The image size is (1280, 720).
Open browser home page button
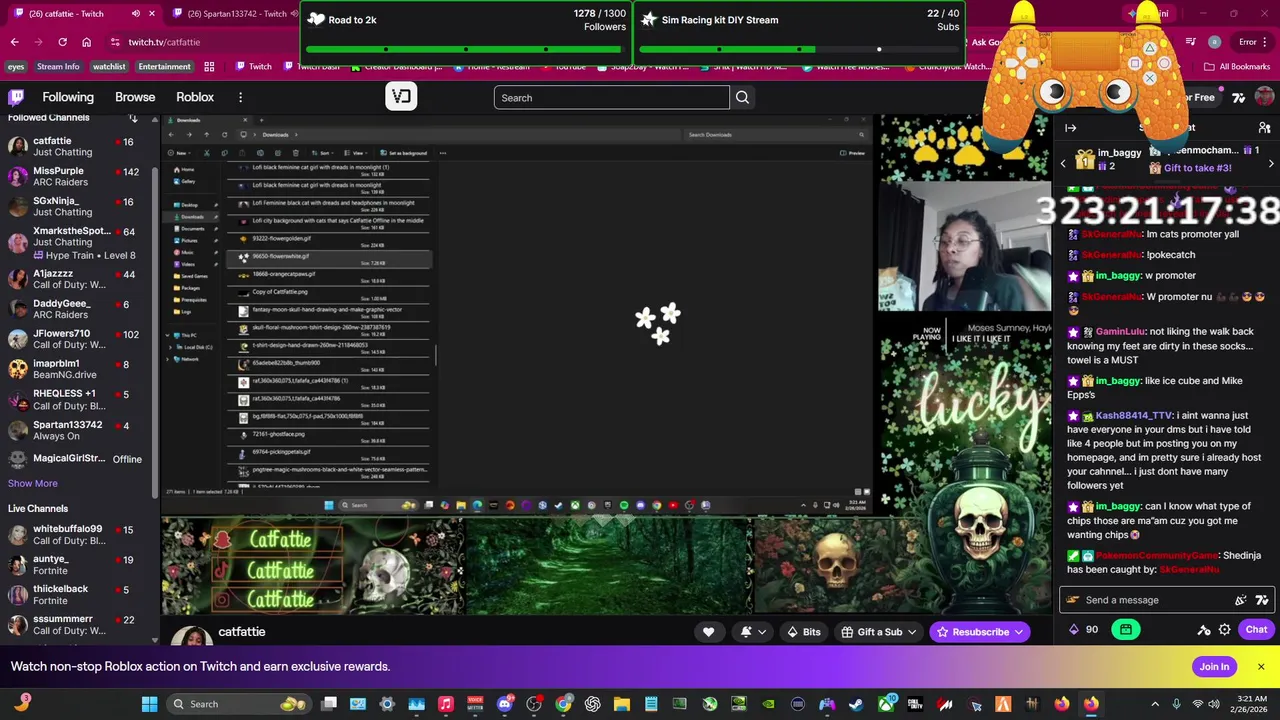coord(86,42)
